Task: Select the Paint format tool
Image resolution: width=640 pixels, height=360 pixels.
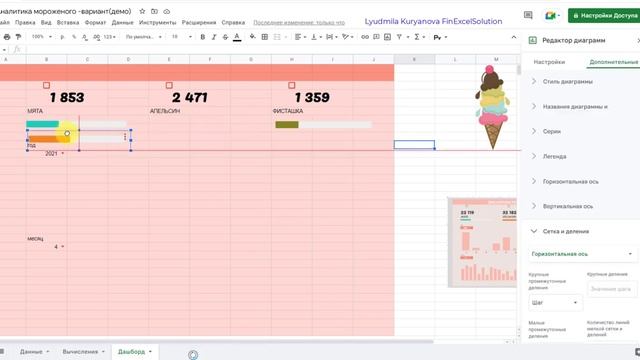Action: (18, 37)
